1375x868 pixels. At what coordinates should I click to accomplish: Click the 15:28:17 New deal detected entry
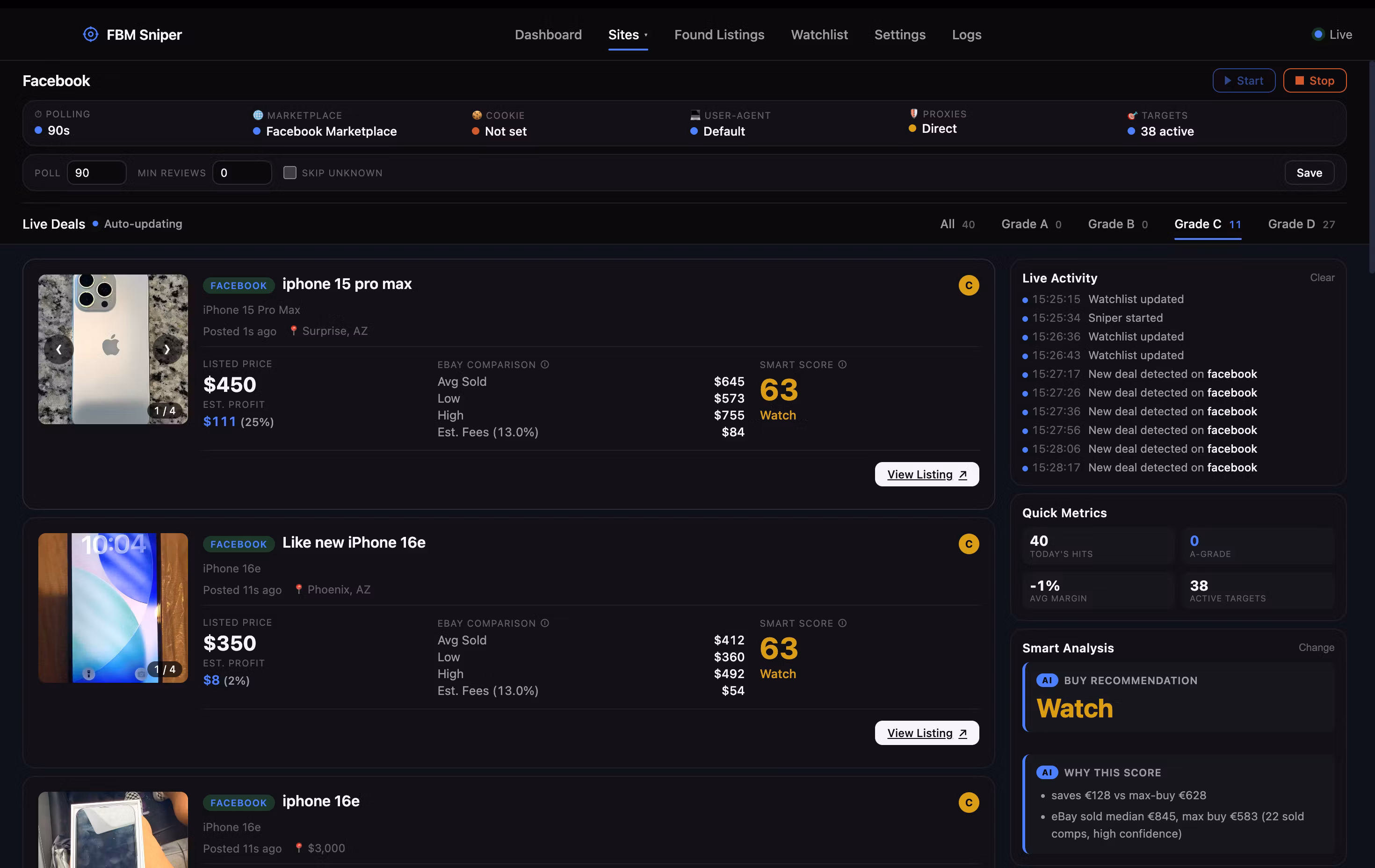[x=1140, y=467]
